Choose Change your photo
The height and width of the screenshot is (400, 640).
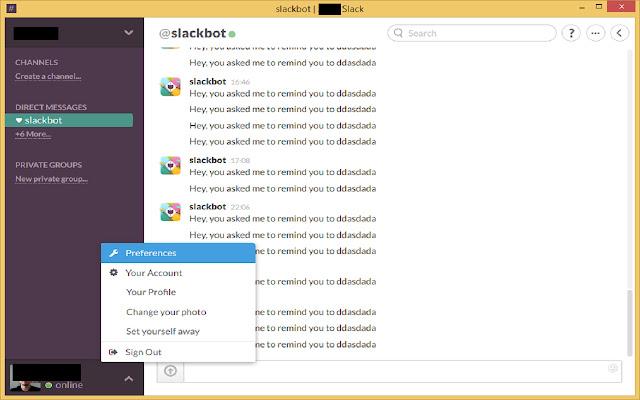coord(178,312)
